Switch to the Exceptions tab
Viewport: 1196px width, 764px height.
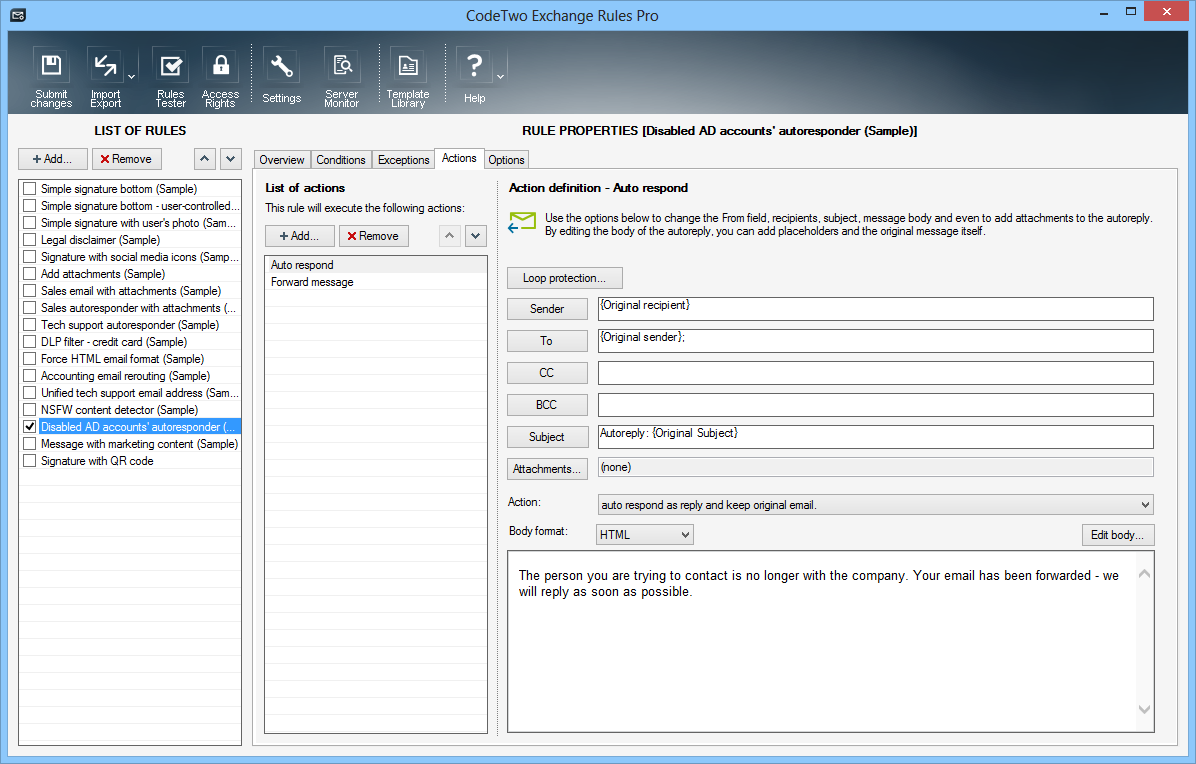pyautogui.click(x=403, y=160)
